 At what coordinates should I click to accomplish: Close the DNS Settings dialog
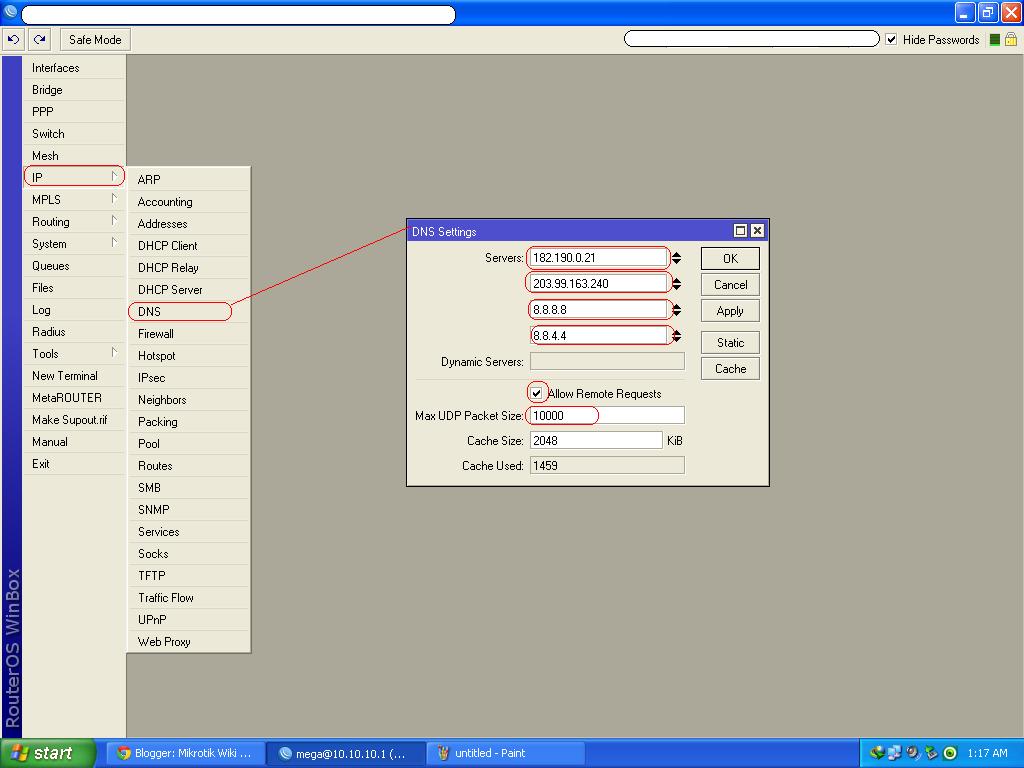(x=757, y=231)
